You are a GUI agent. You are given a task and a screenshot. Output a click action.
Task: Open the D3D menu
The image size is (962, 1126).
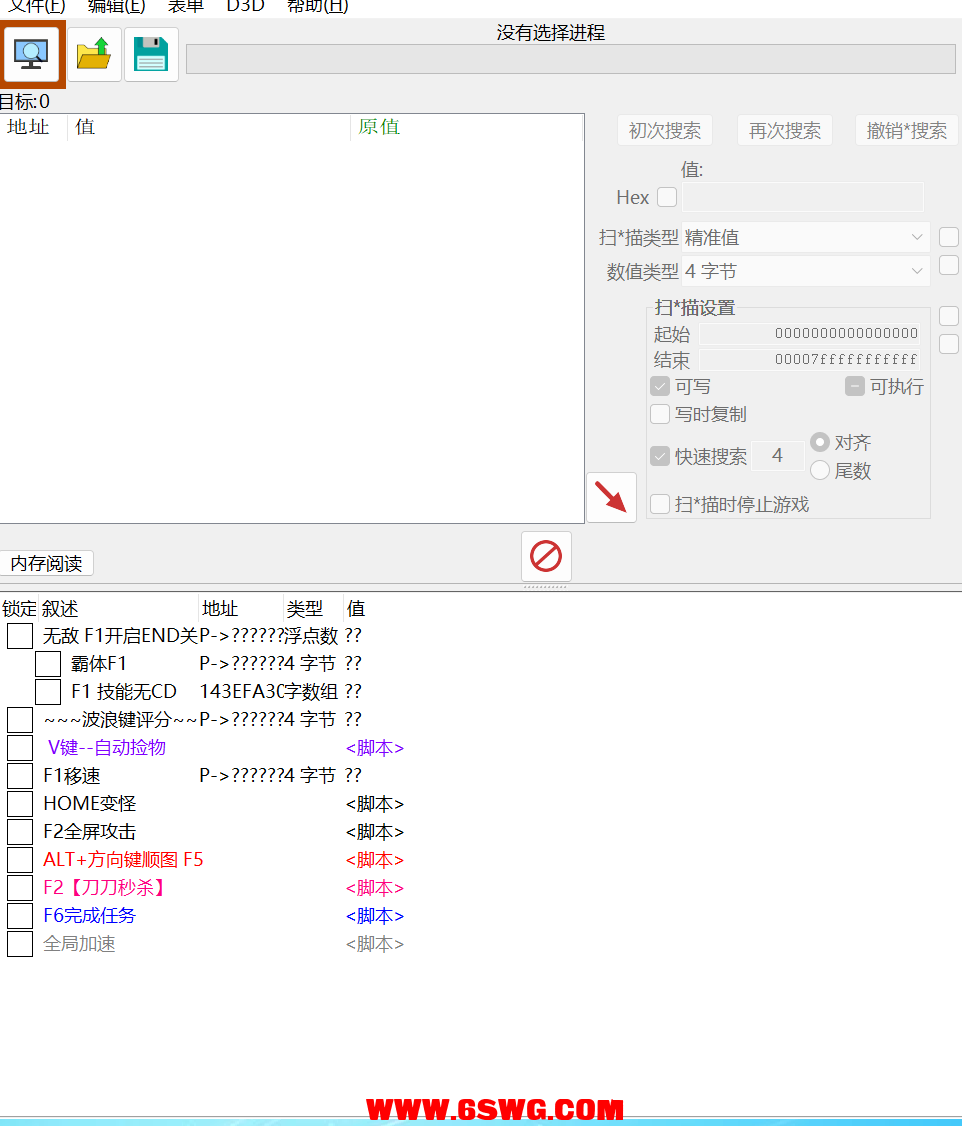click(245, 6)
